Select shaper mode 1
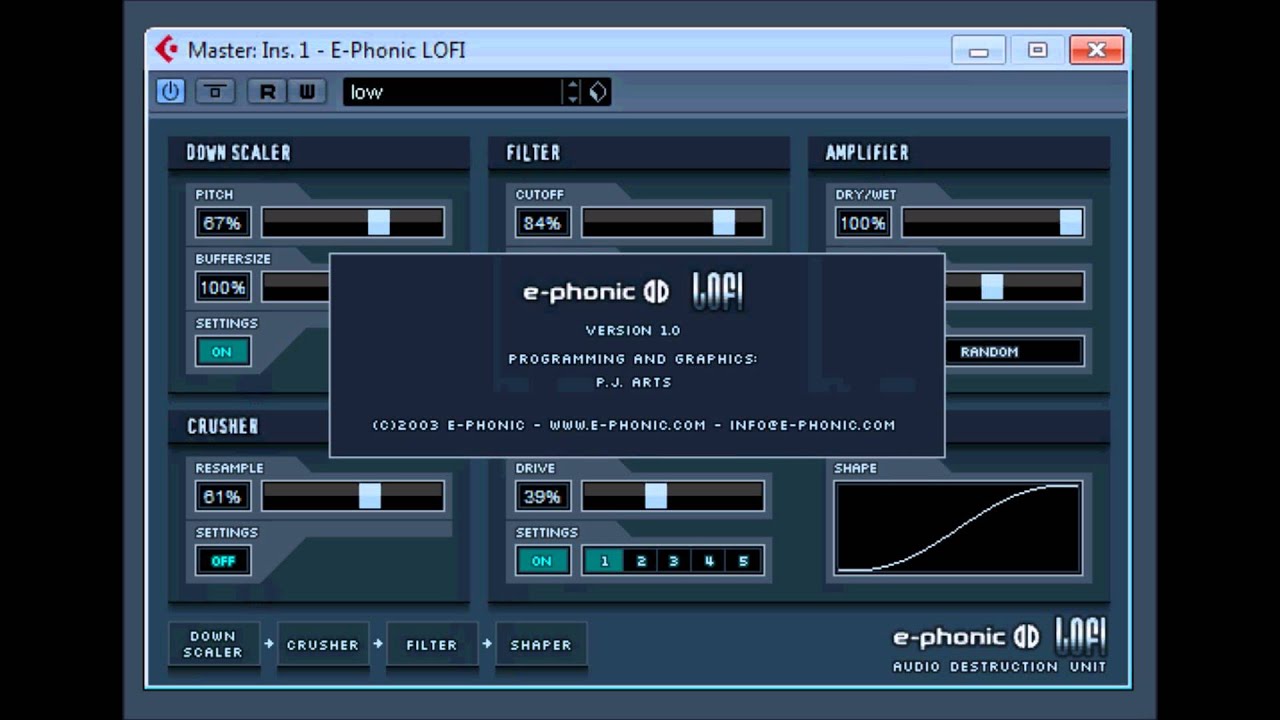This screenshot has width=1280, height=720. 604,561
